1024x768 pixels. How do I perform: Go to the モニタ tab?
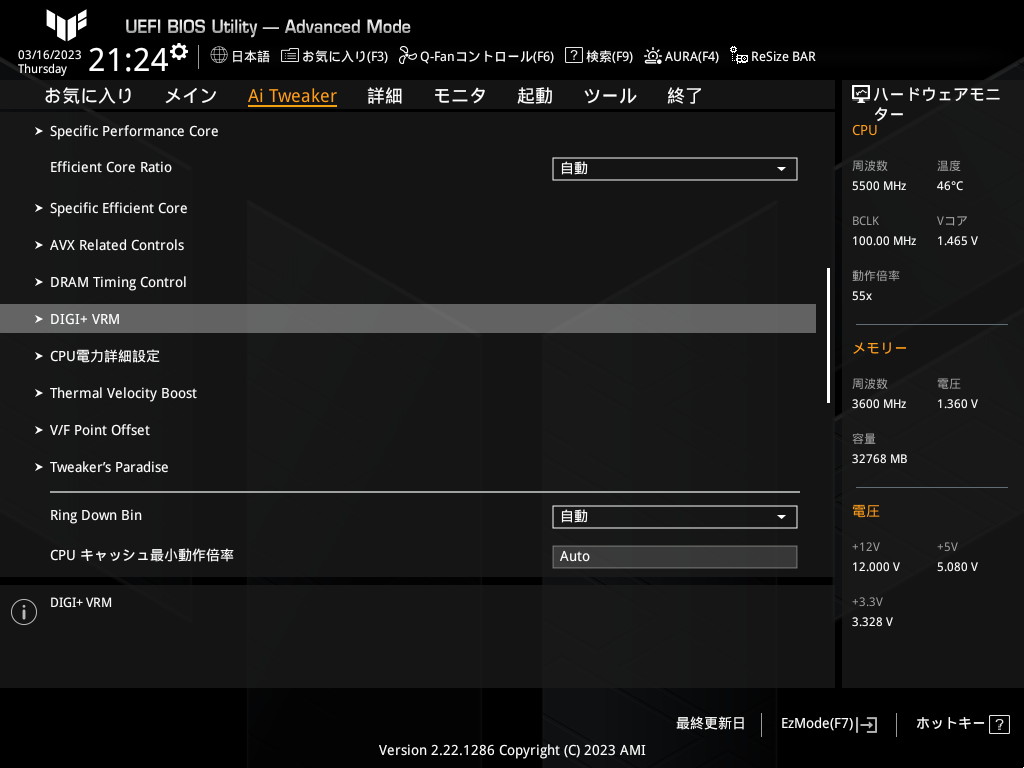[460, 96]
